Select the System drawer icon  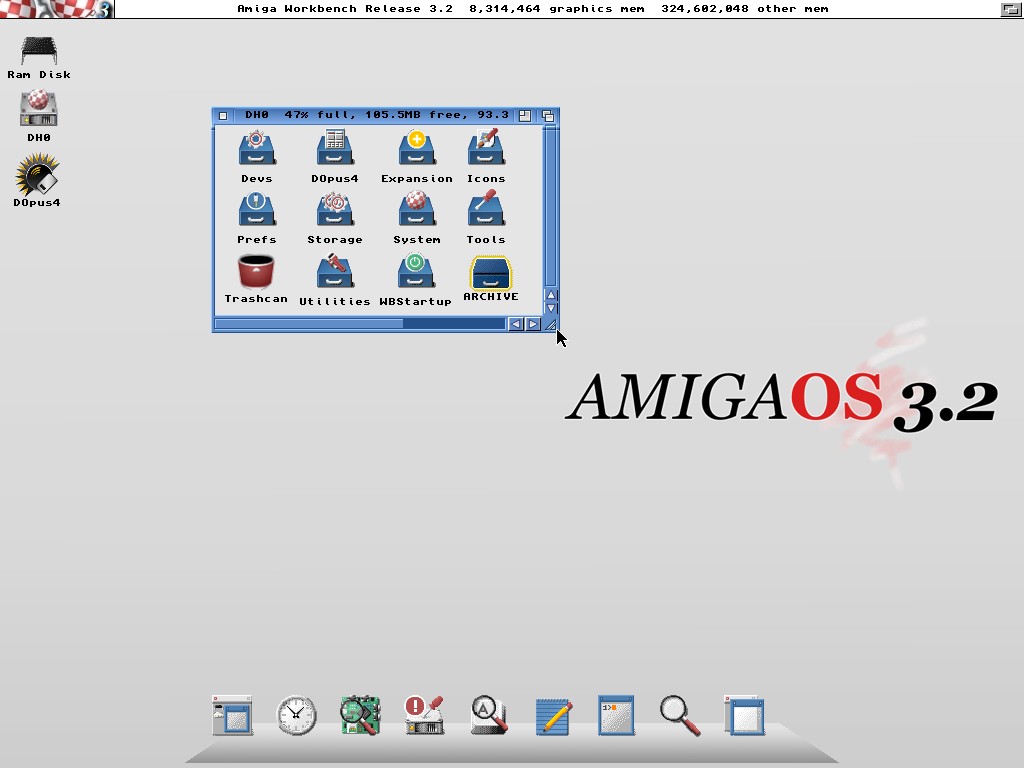[416, 211]
